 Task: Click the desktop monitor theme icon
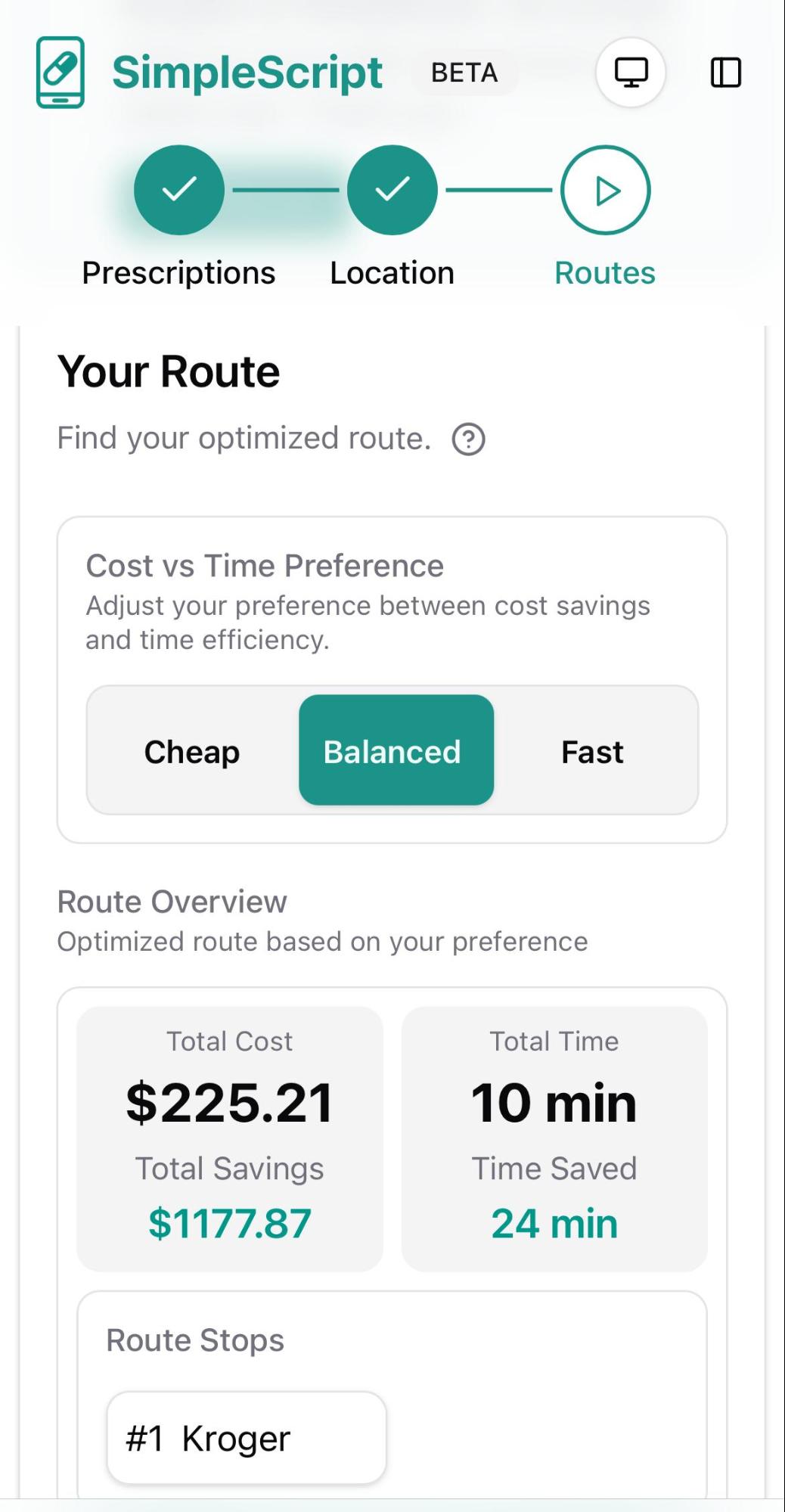click(x=630, y=73)
